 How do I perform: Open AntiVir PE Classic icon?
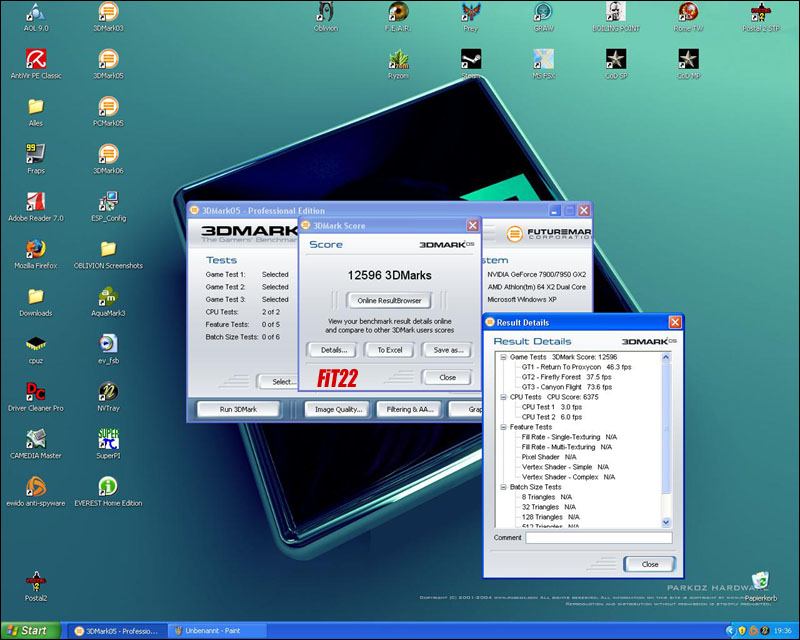pyautogui.click(x=36, y=64)
